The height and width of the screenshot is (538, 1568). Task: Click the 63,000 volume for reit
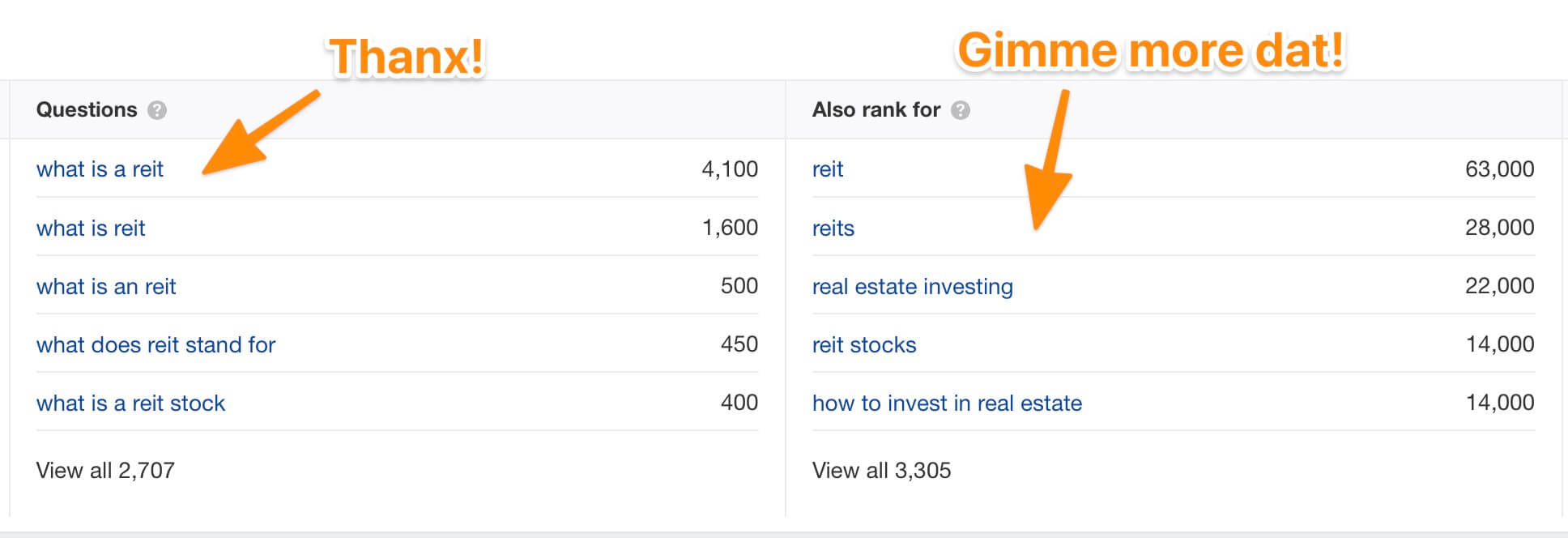[x=1499, y=169]
